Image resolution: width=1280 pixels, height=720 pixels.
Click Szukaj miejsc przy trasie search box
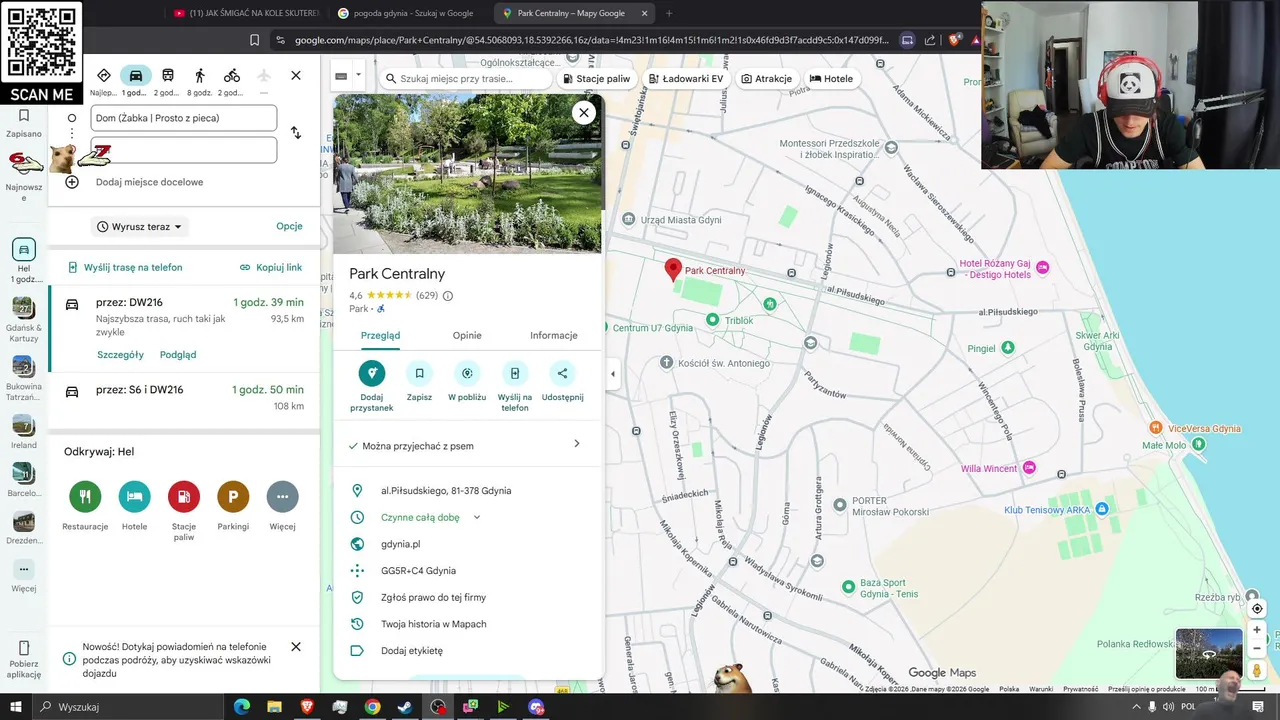[466, 79]
